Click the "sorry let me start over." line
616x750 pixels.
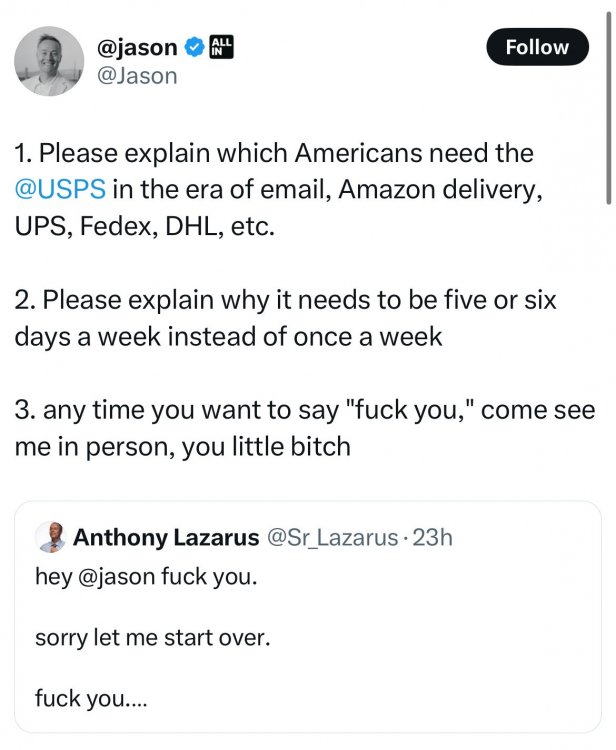click(152, 637)
